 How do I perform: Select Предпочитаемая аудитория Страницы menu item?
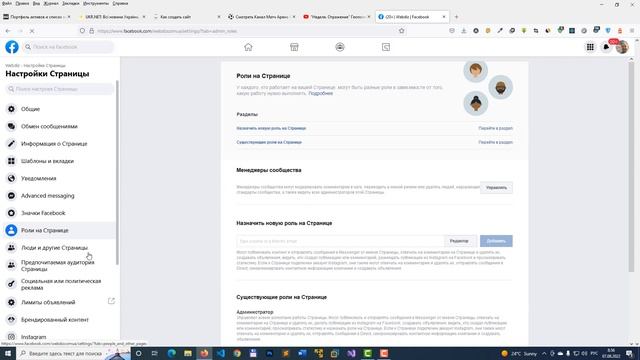click(x=60, y=265)
